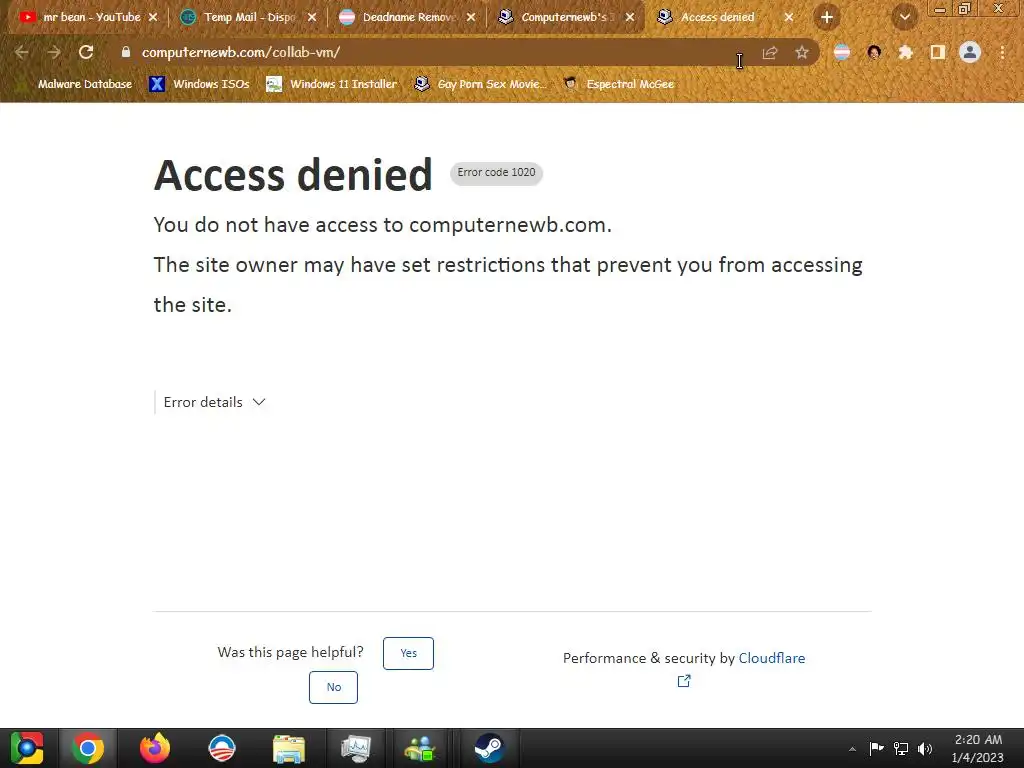This screenshot has width=1024, height=768.
Task: Switch to the mr bean - YouTube tab
Action: coord(89,17)
